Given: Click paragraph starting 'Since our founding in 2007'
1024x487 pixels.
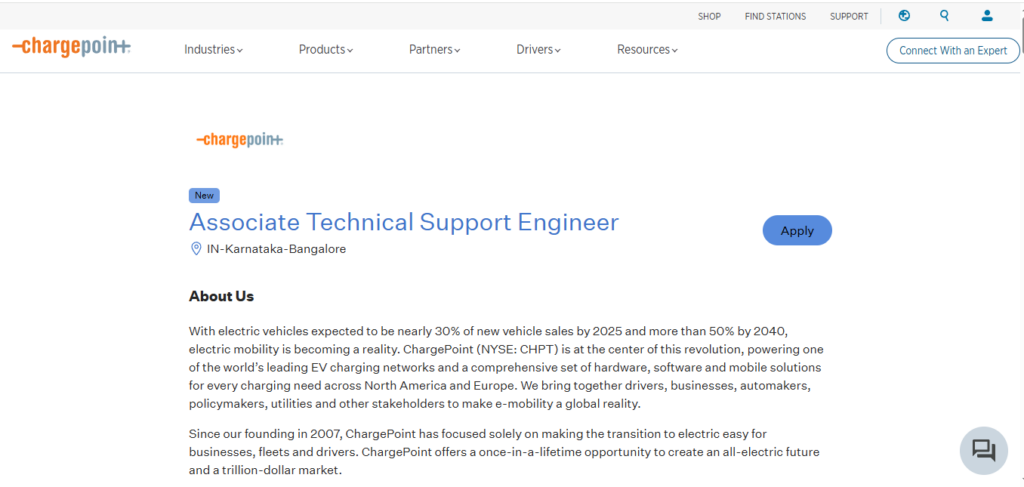Looking at the screenshot, I should coord(503,452).
